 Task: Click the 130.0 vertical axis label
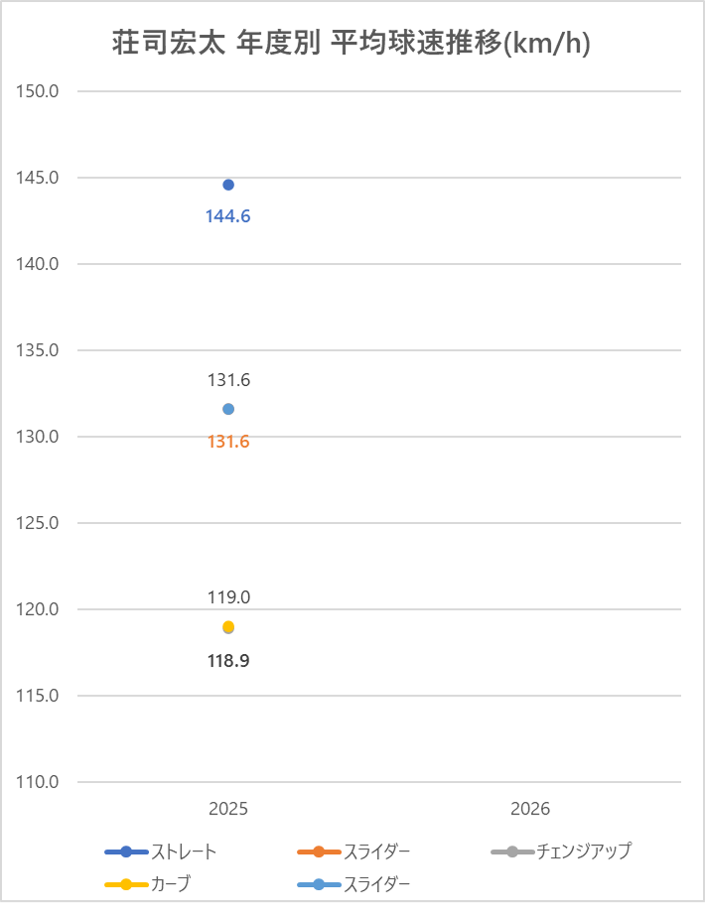pos(37,437)
